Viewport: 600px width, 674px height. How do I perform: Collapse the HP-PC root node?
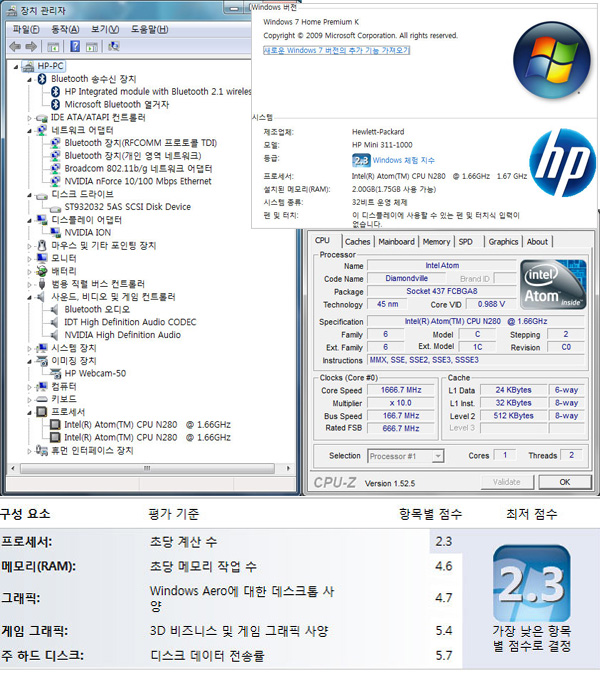[x=16, y=67]
